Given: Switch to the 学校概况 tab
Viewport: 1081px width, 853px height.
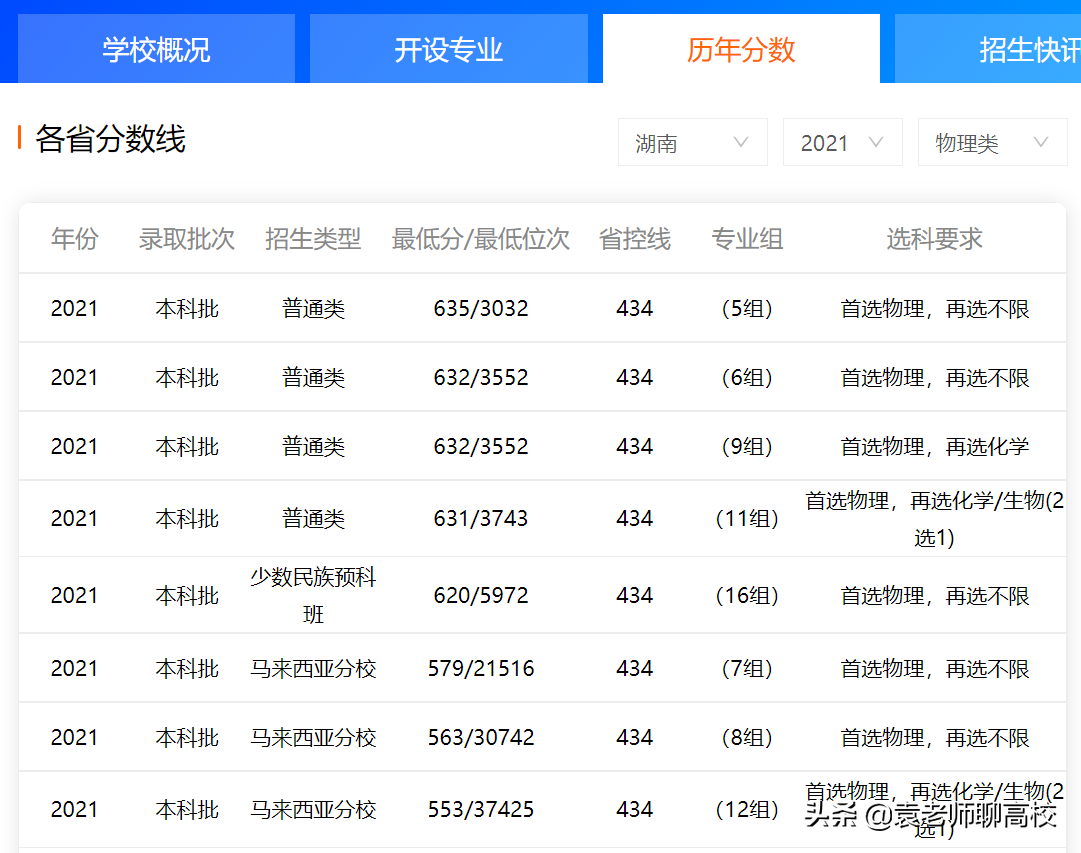Looking at the screenshot, I should [156, 48].
